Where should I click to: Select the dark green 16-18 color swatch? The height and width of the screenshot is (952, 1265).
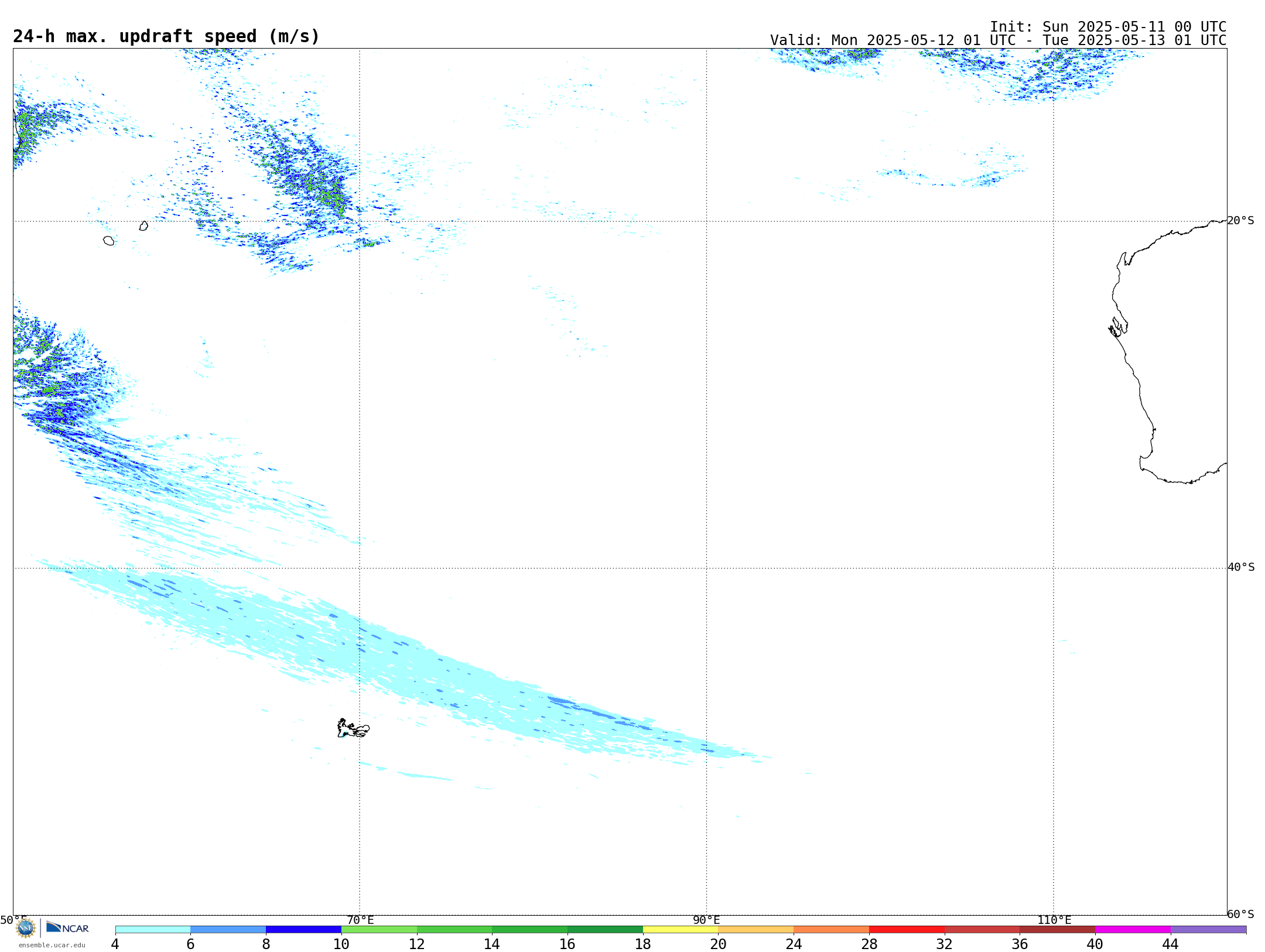pos(605,929)
